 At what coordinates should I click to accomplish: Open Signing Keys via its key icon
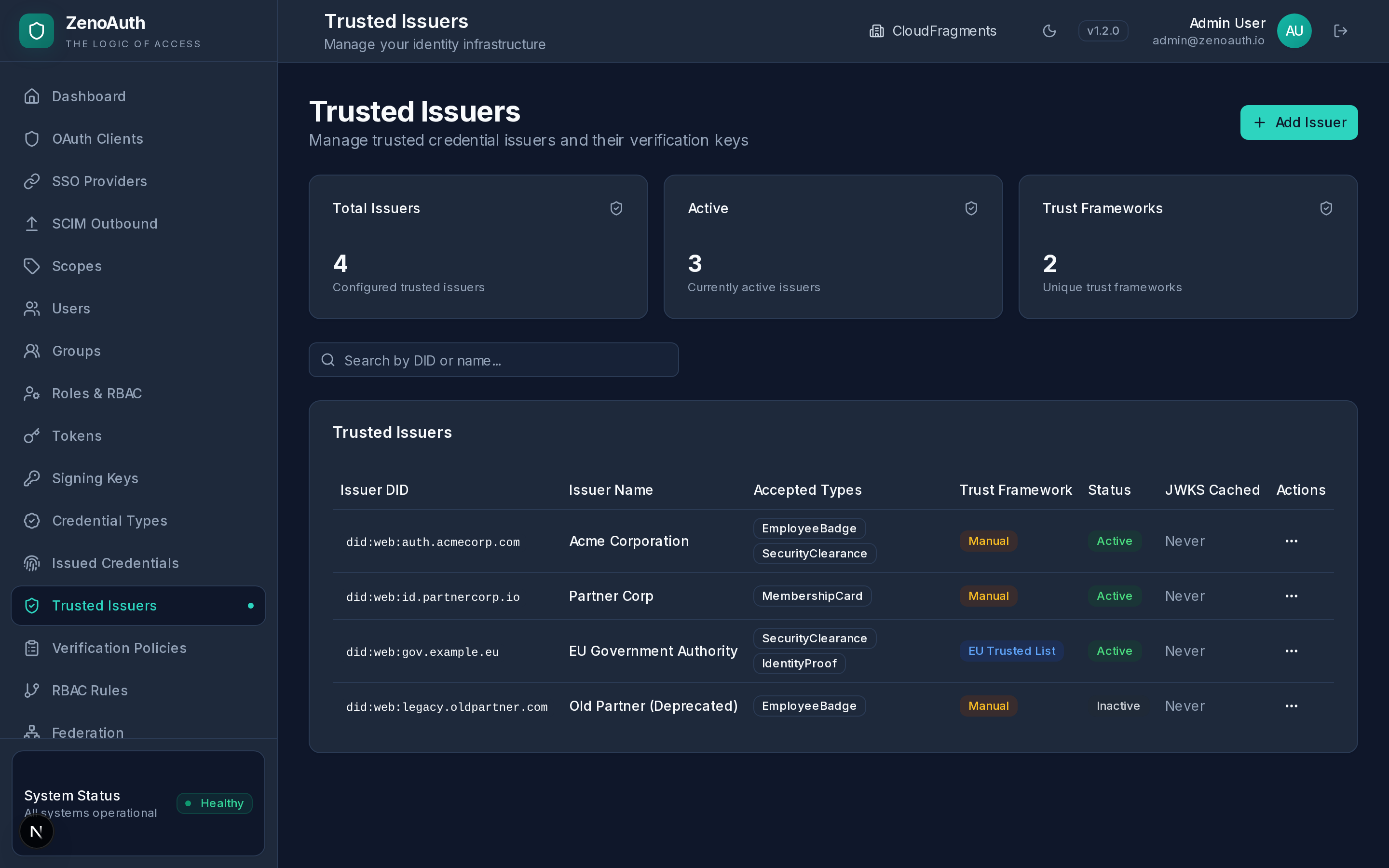tap(31, 478)
